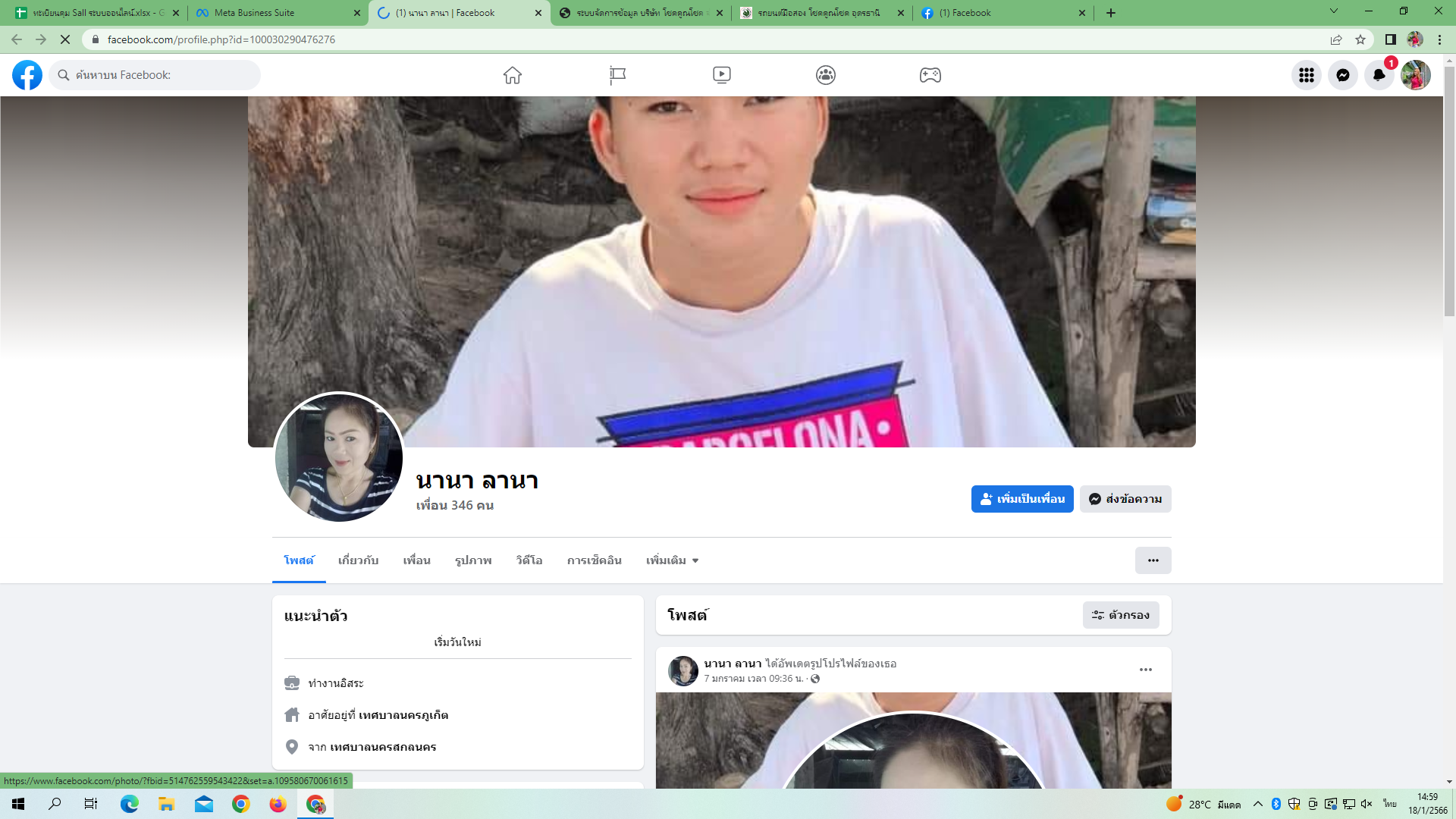
Task: Expand the เพิ่มเติม dropdown tab
Action: click(672, 560)
